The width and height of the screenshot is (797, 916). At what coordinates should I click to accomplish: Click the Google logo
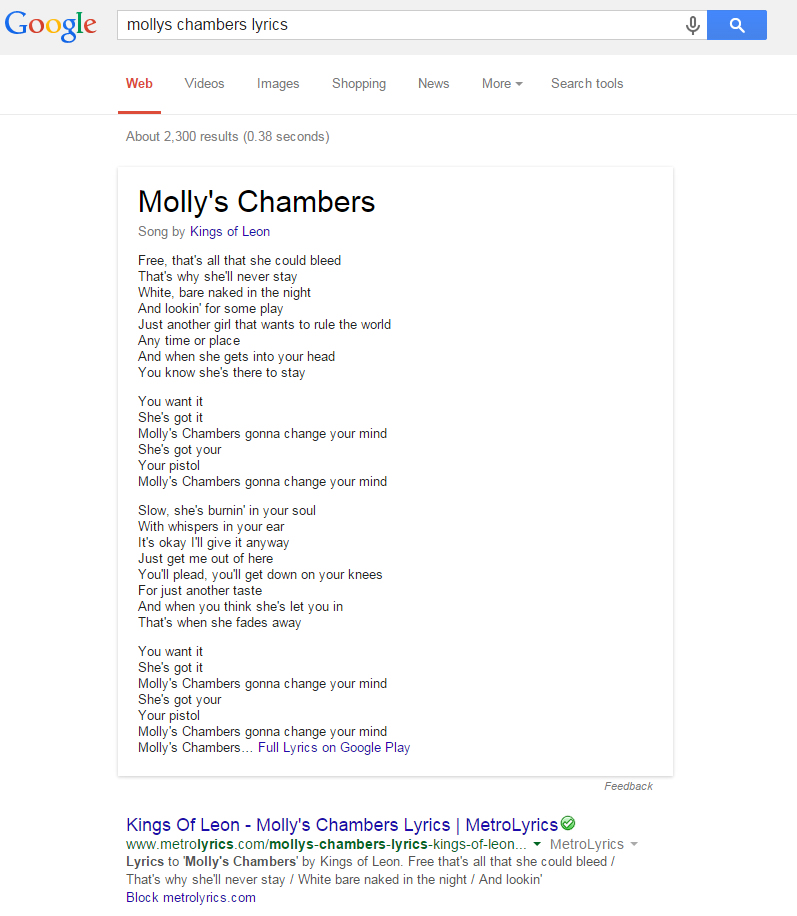50,26
